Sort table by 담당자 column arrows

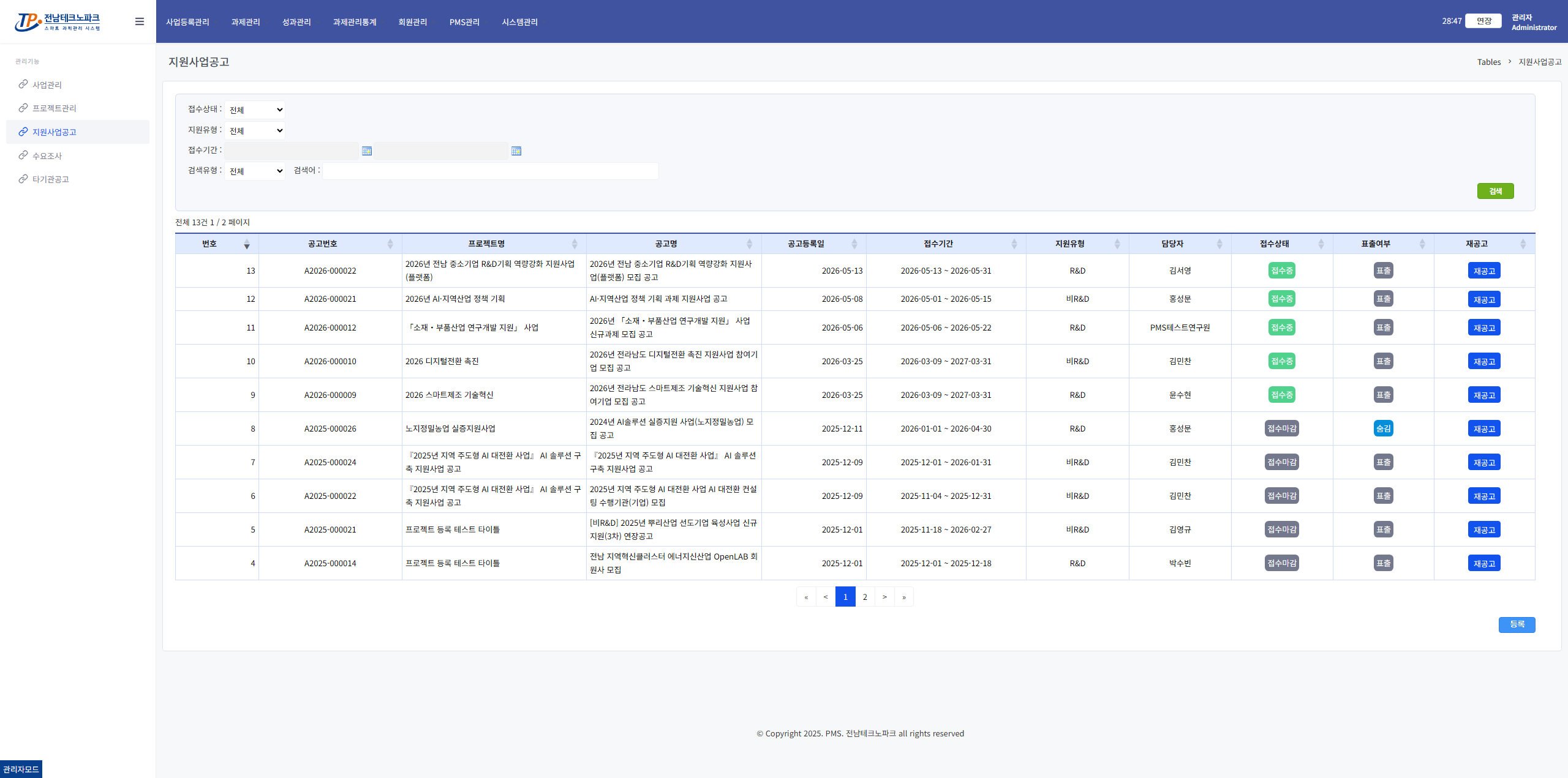click(1219, 244)
